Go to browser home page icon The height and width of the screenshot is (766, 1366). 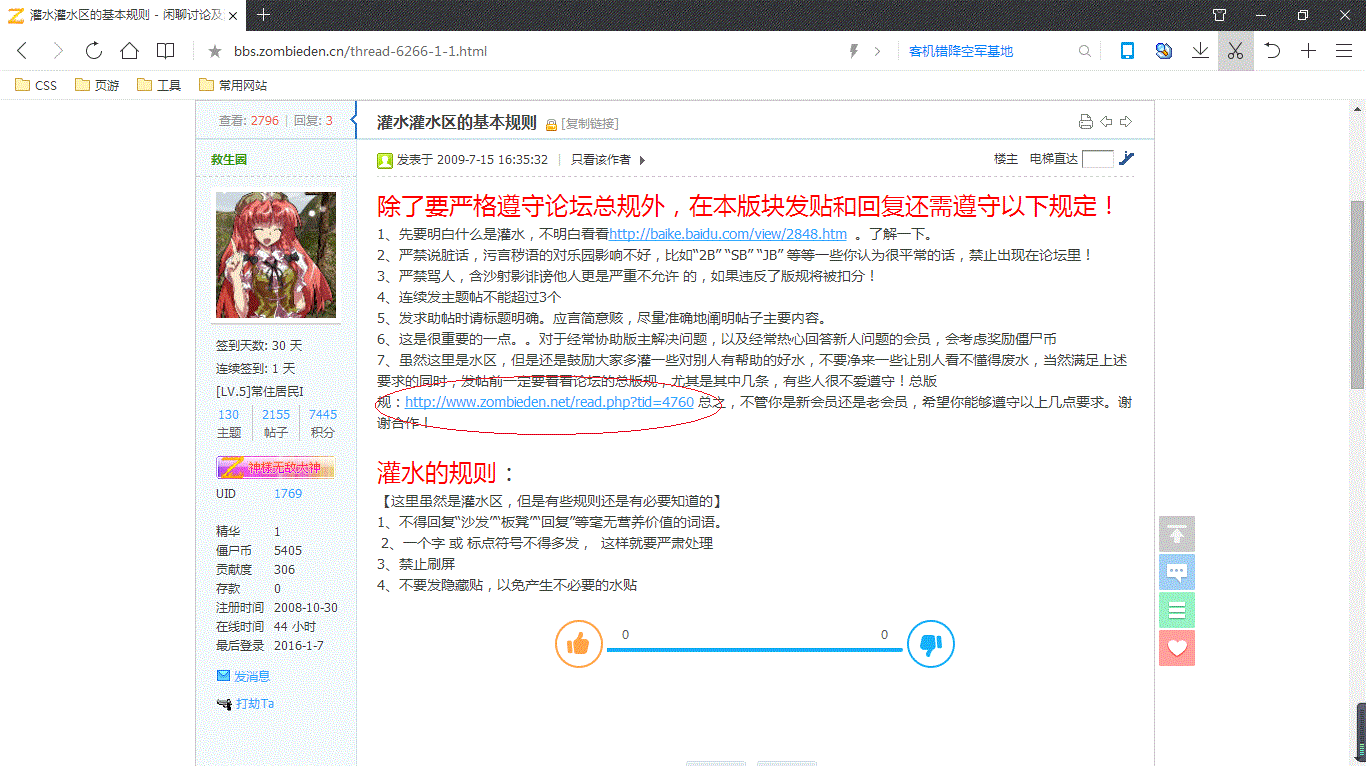coord(130,51)
